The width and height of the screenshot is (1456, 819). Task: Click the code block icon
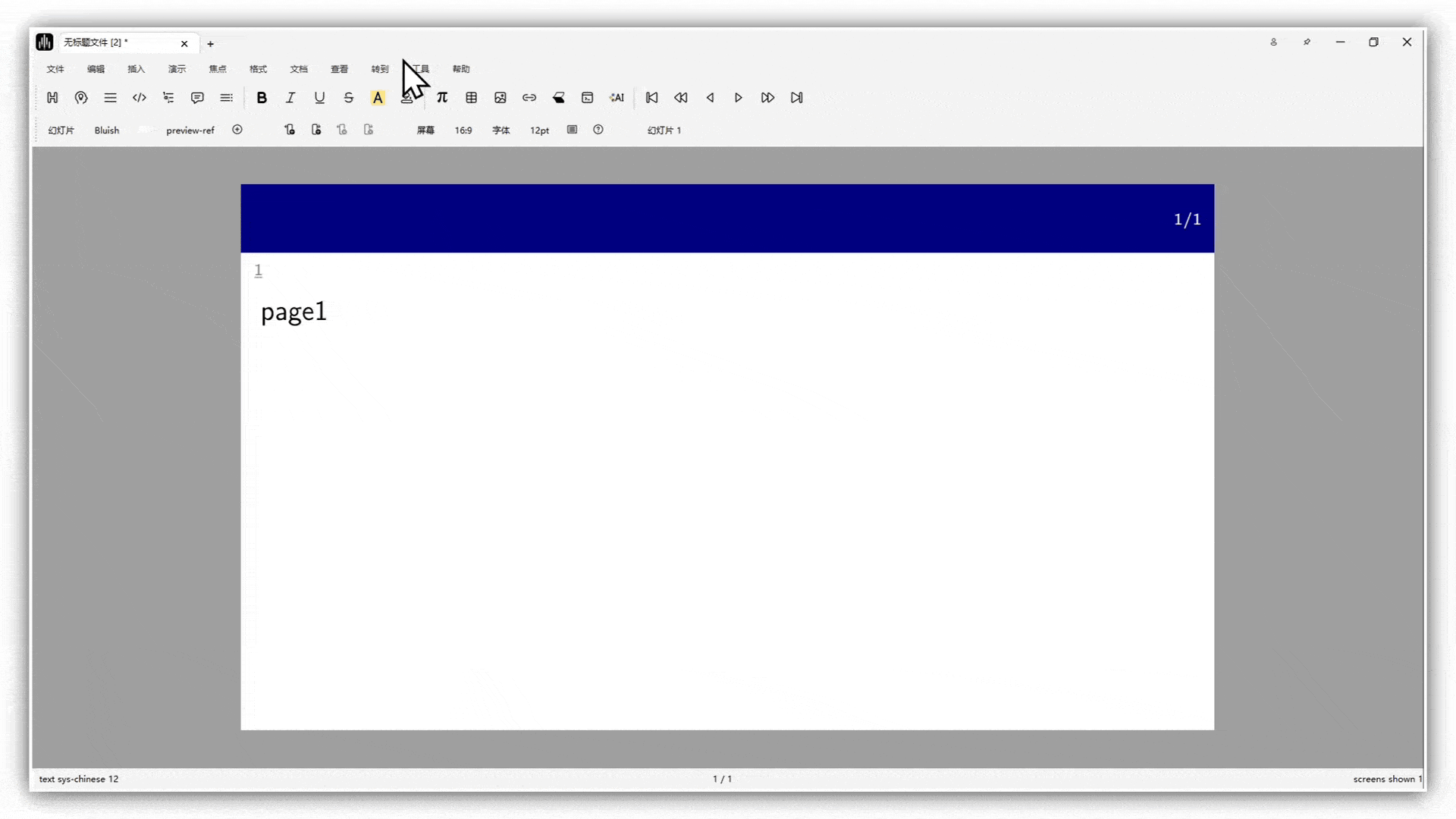pos(139,98)
